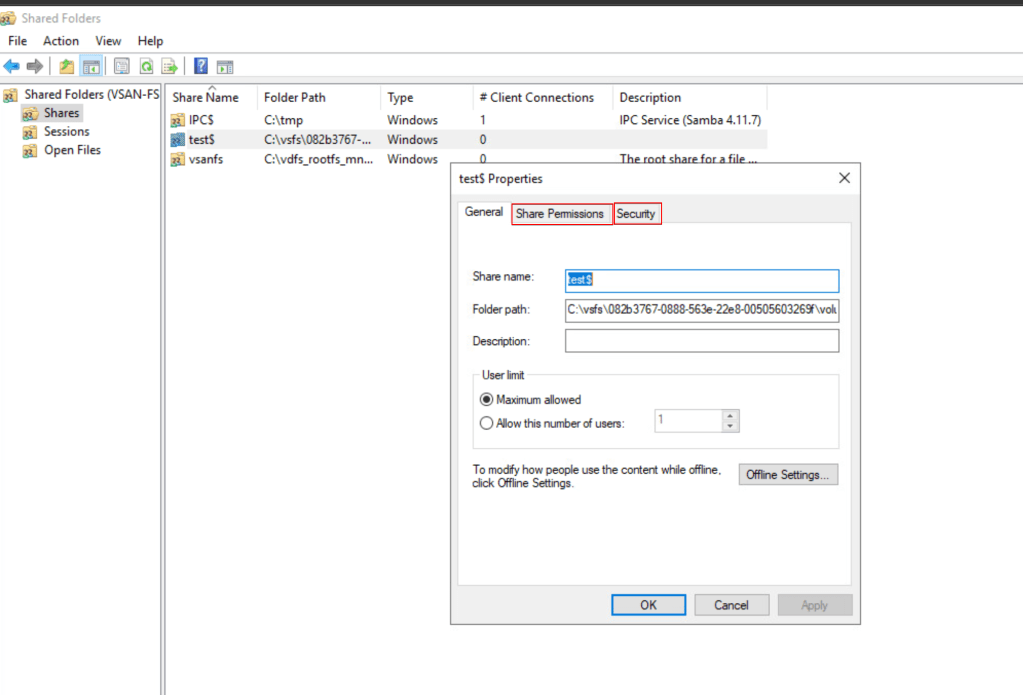
Task: Click the Export List toolbar icon
Action: (x=170, y=67)
